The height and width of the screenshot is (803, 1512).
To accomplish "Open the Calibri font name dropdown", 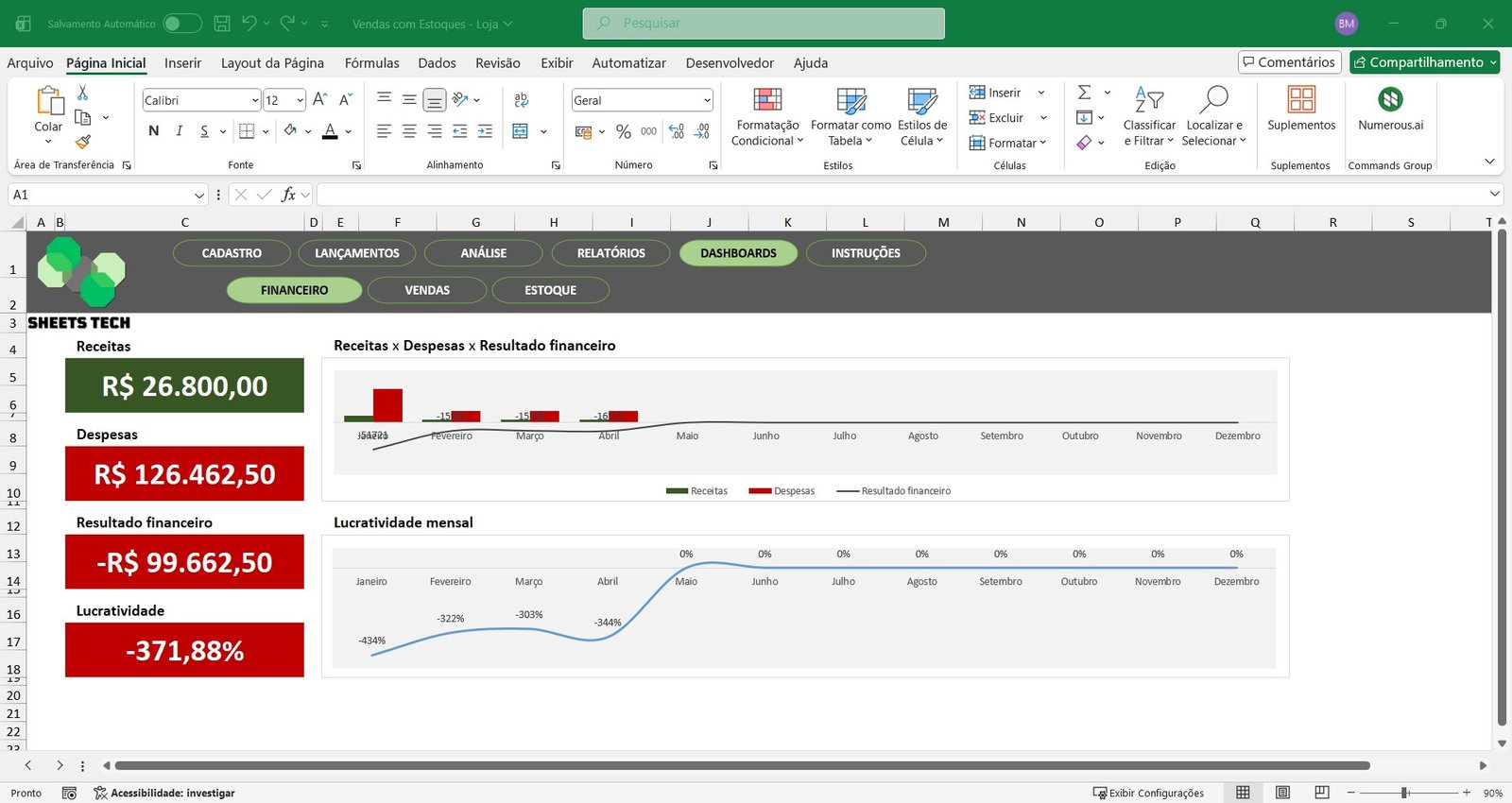I will (254, 100).
